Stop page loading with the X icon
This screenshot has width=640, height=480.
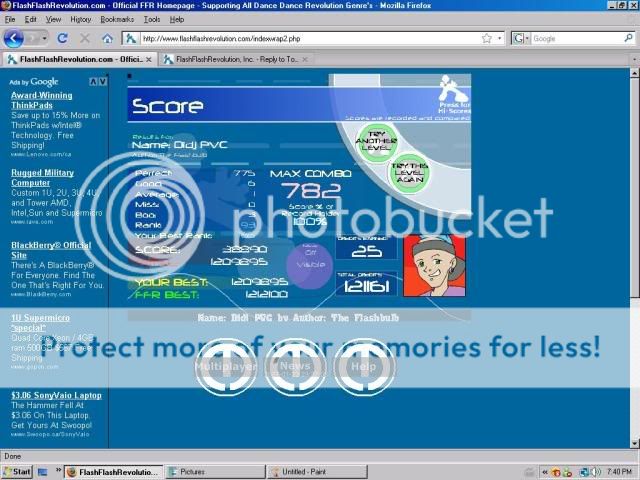84,38
